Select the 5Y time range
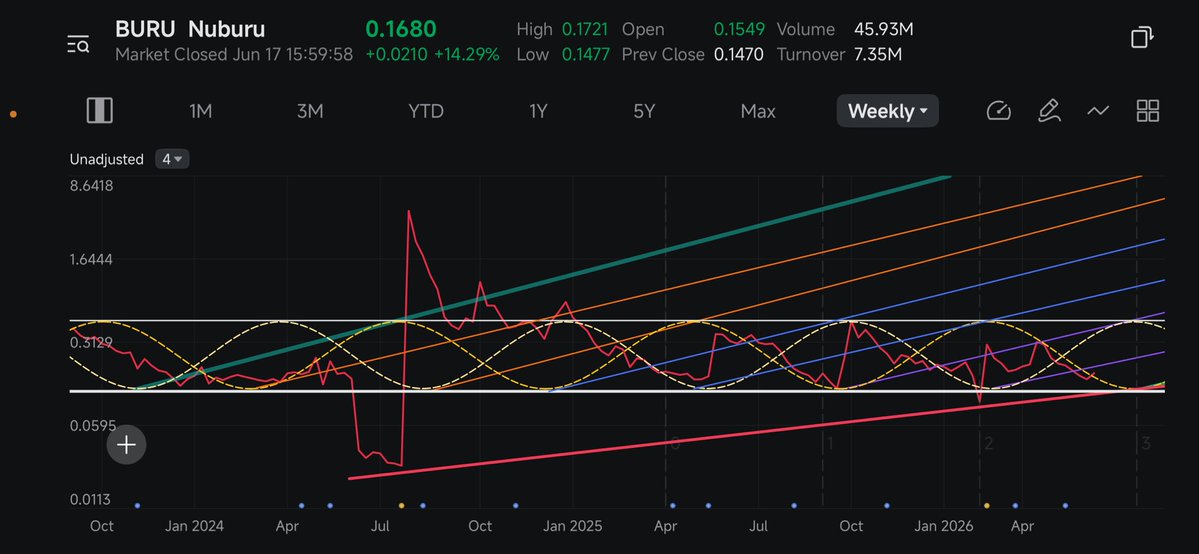 tap(644, 111)
